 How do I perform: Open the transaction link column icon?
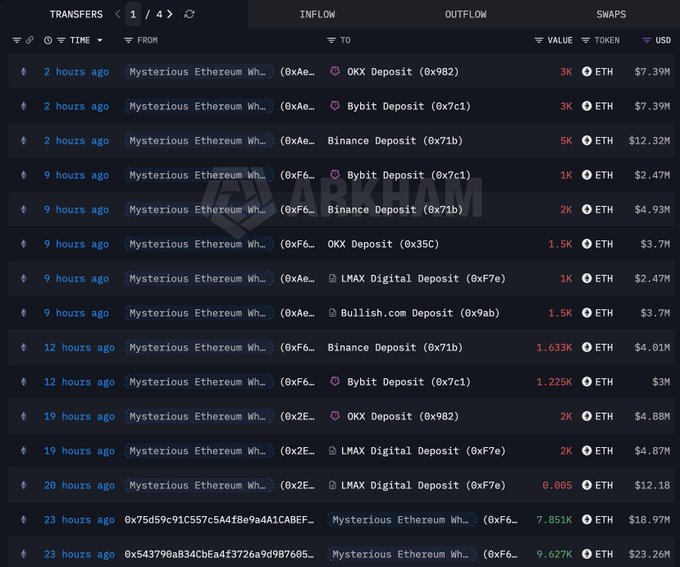pos(29,40)
